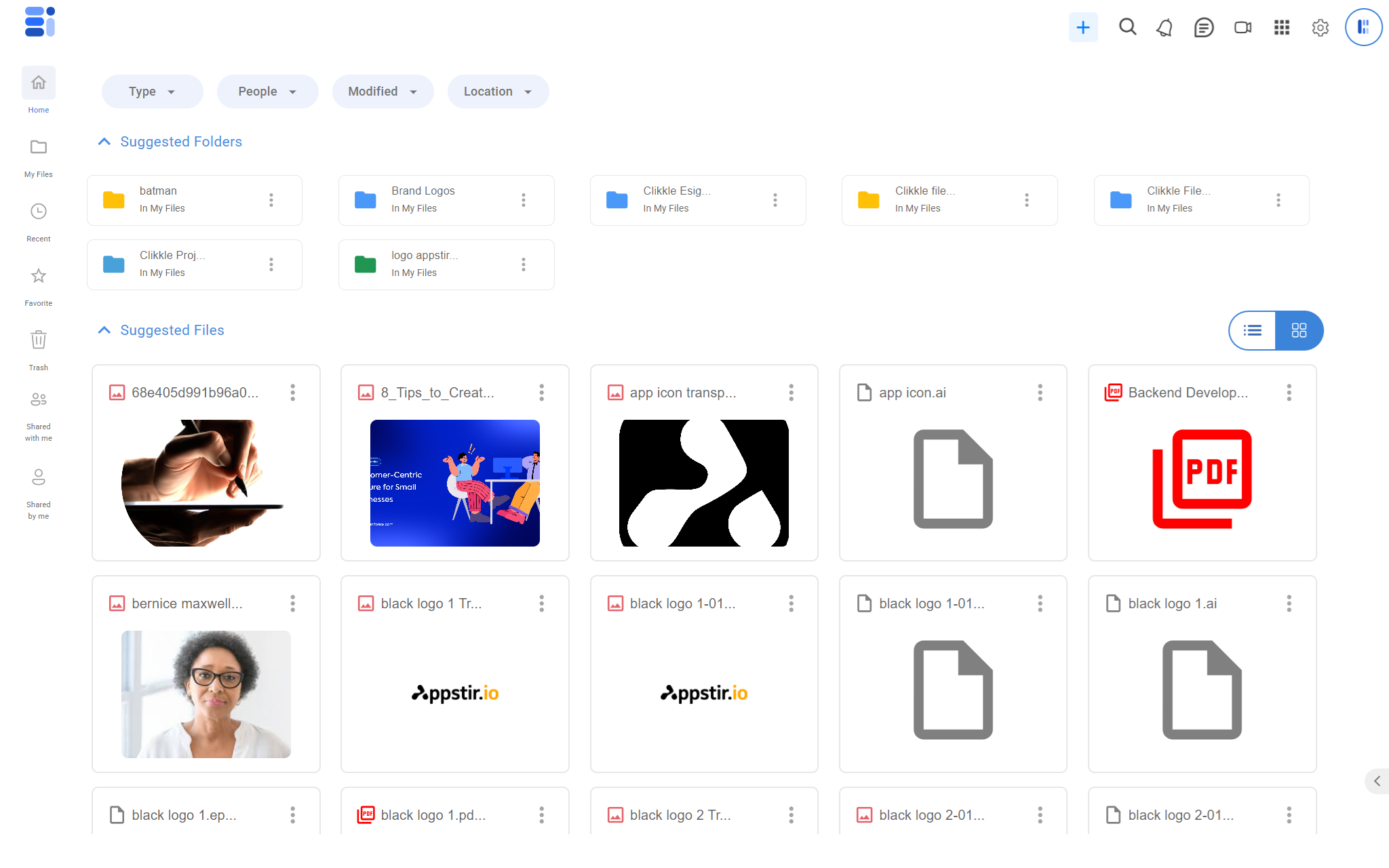Screen dimensions: 1389x868
Task: Open the apps grid launcher
Action: click(x=1281, y=28)
